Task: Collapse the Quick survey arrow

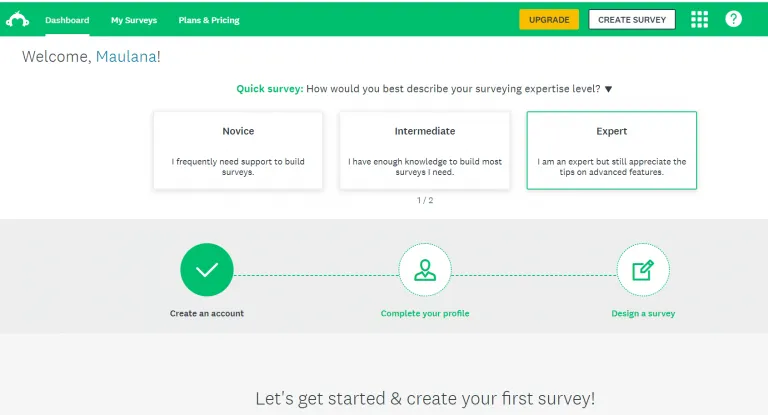Action: tap(608, 89)
